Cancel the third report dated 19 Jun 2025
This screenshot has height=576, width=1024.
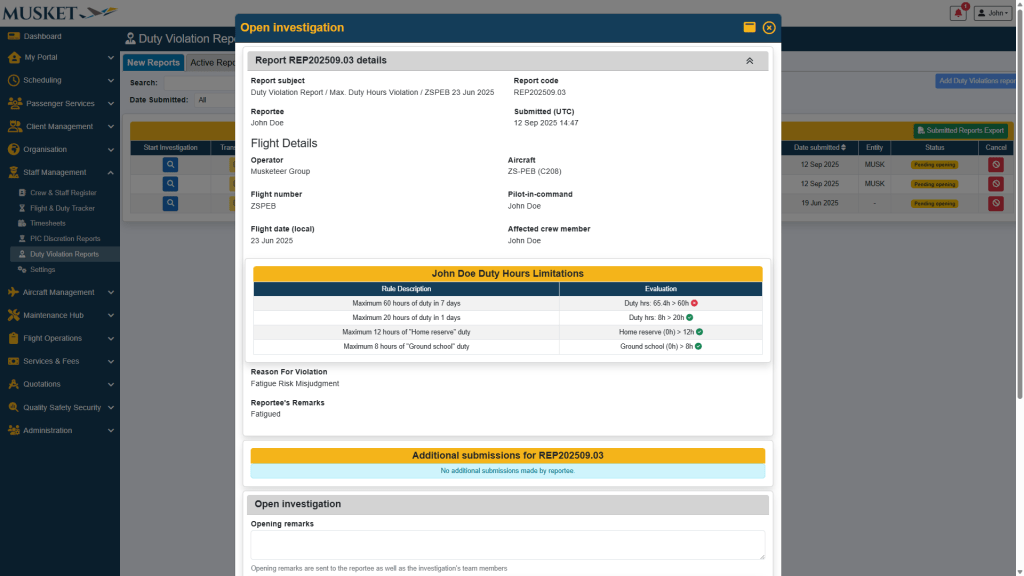pyautogui.click(x=995, y=203)
